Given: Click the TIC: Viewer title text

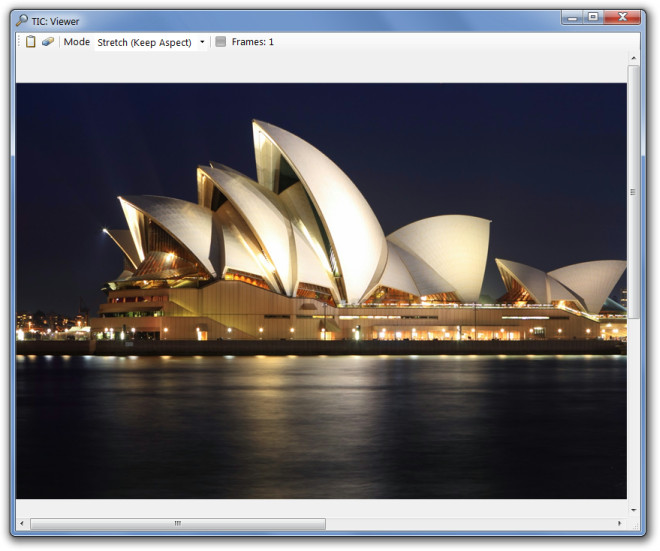Looking at the screenshot, I should pyautogui.click(x=55, y=21).
